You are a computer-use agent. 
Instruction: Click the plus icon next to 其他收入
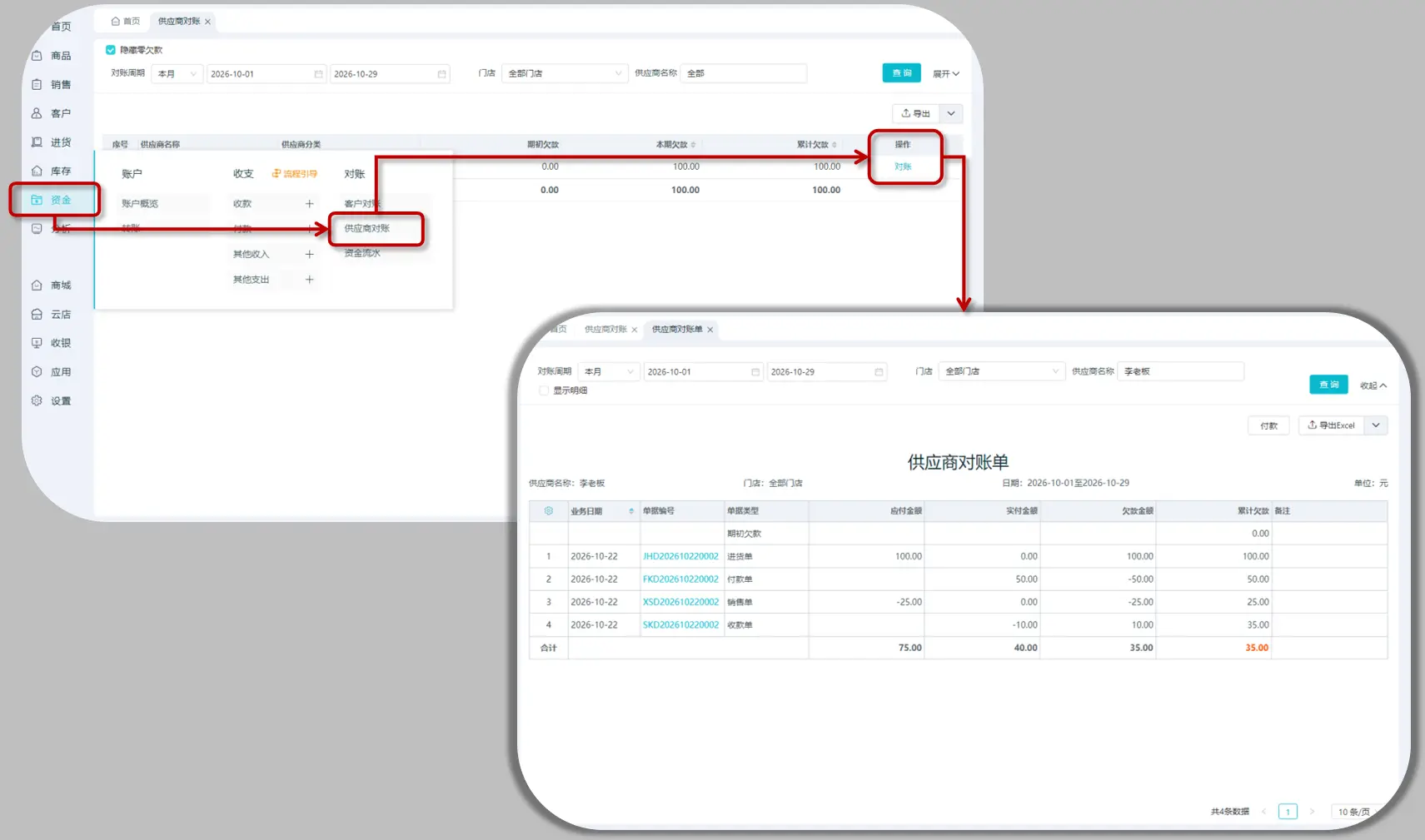click(x=309, y=255)
